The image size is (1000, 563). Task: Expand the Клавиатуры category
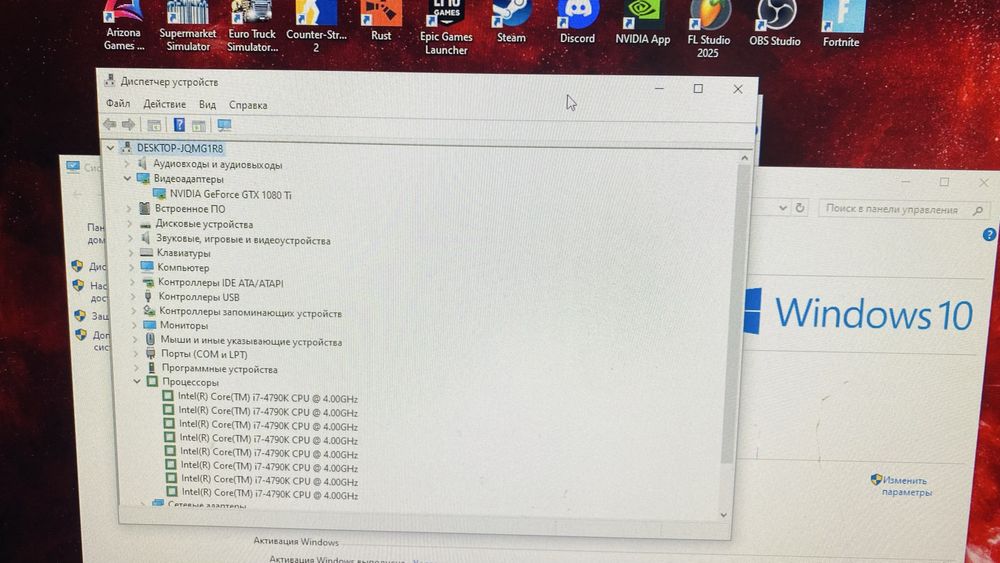tap(131, 253)
